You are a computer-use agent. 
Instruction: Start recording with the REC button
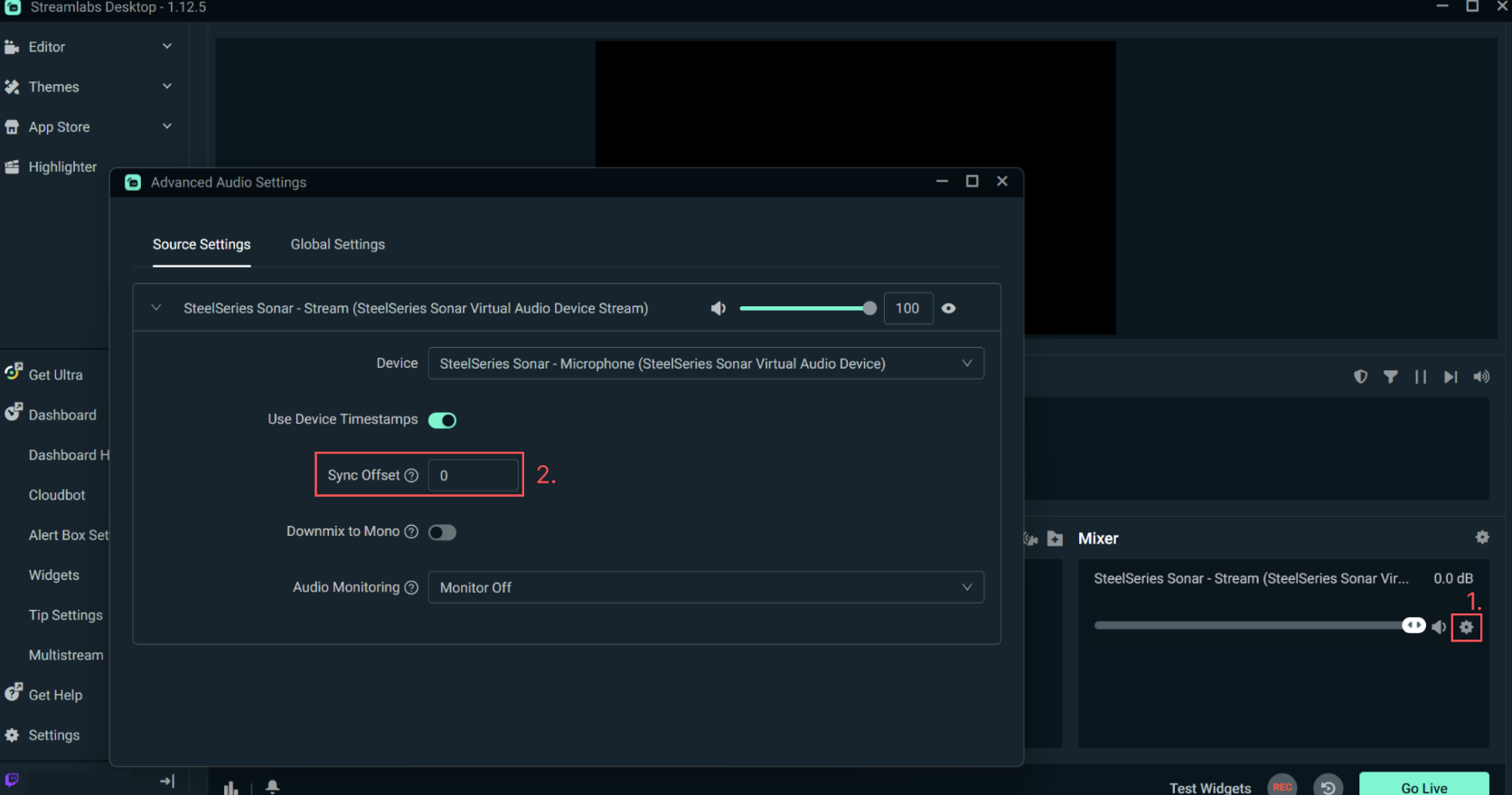pos(1282,787)
